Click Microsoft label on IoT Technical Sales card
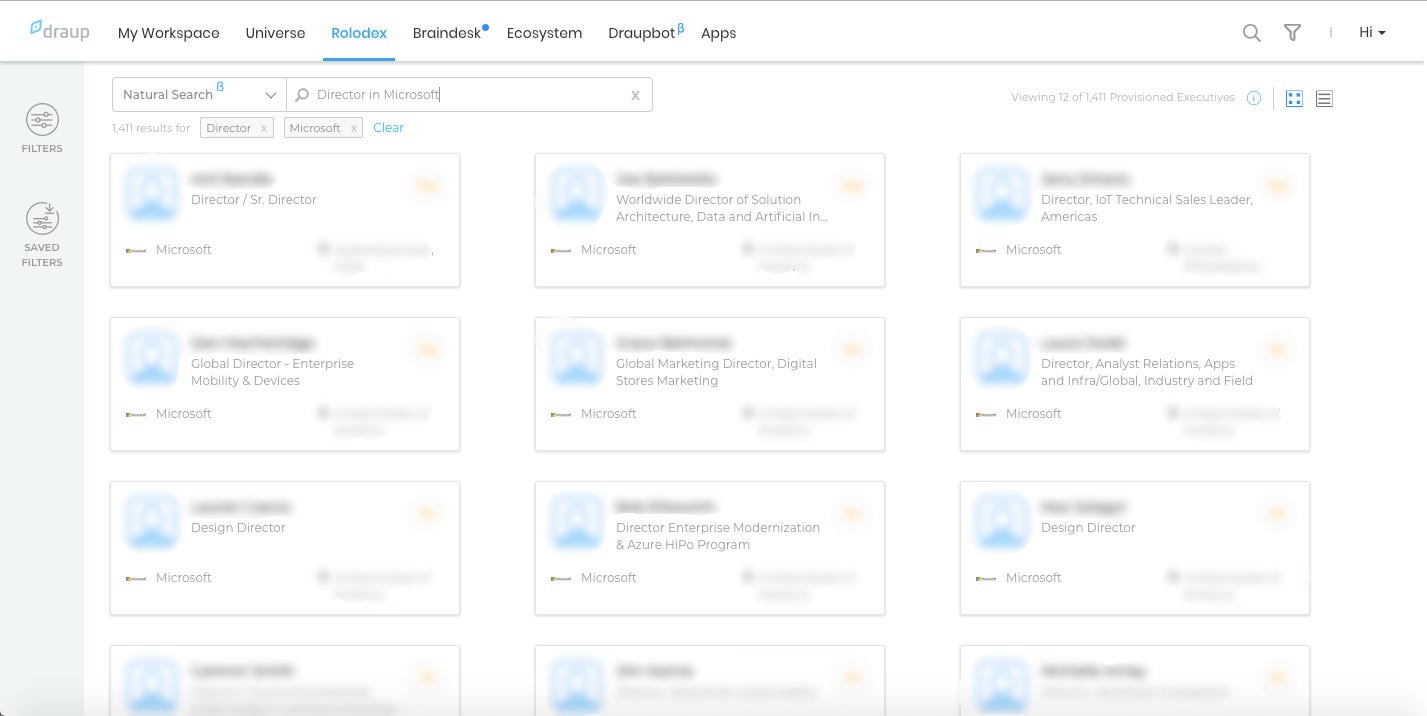Viewport: 1427px width, 716px height. [1034, 250]
